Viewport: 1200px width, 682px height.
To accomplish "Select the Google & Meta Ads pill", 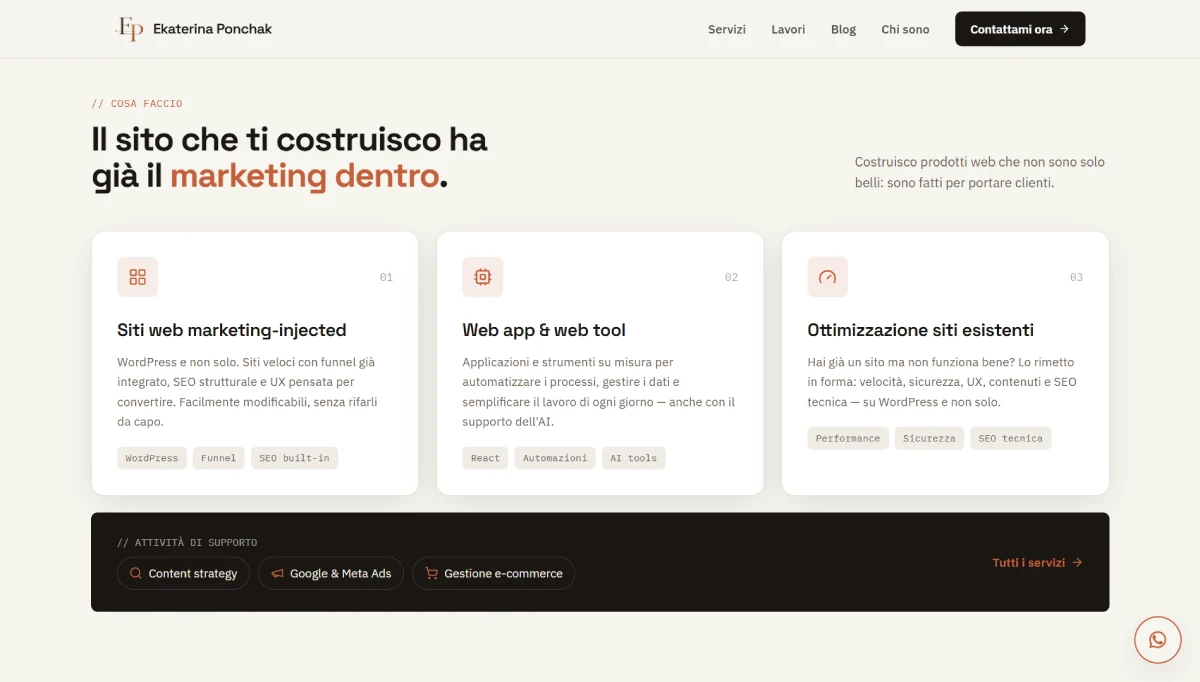I will click(x=331, y=573).
